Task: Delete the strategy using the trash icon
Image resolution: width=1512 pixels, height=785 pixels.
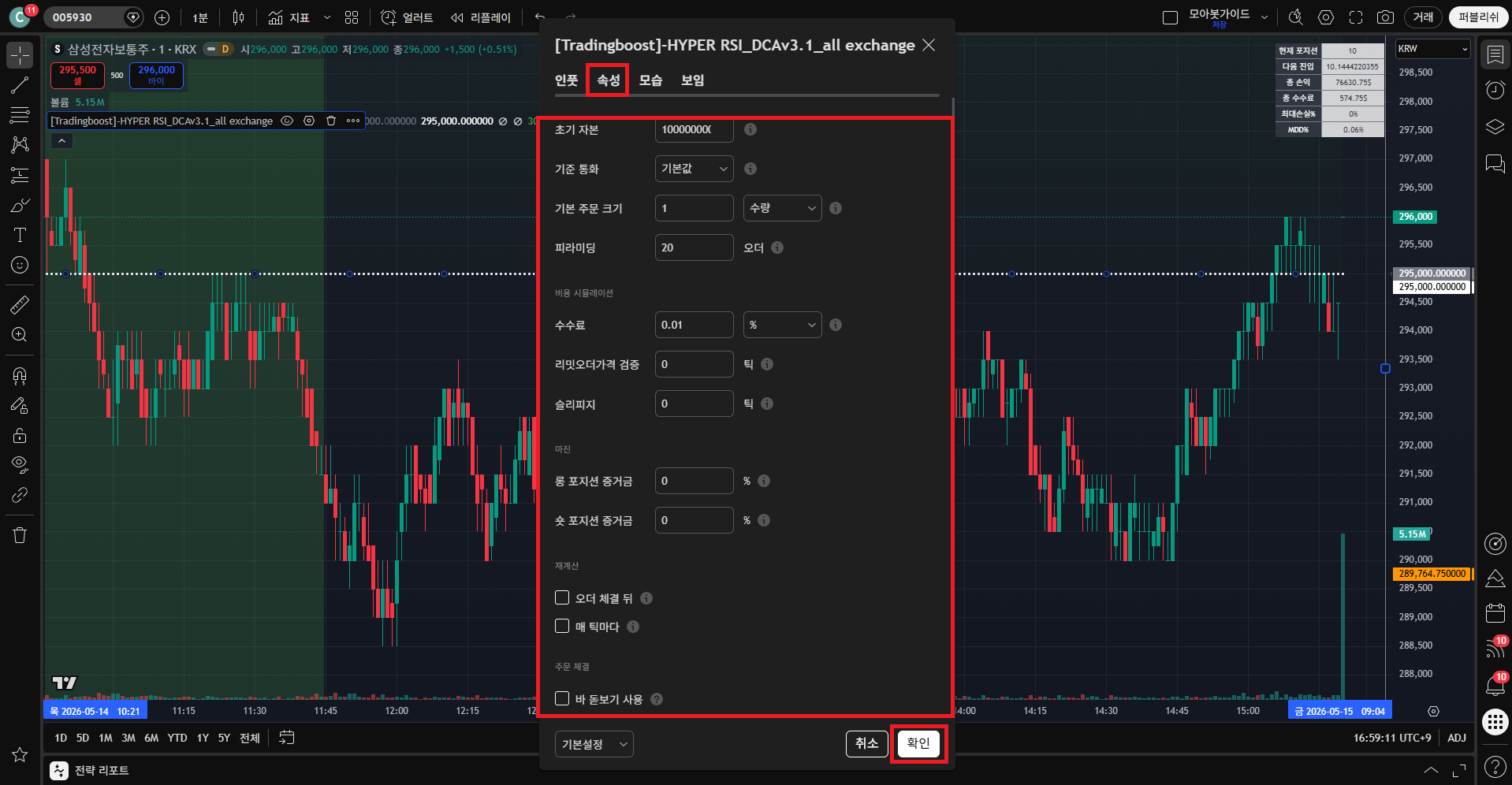Action: pyautogui.click(x=331, y=121)
